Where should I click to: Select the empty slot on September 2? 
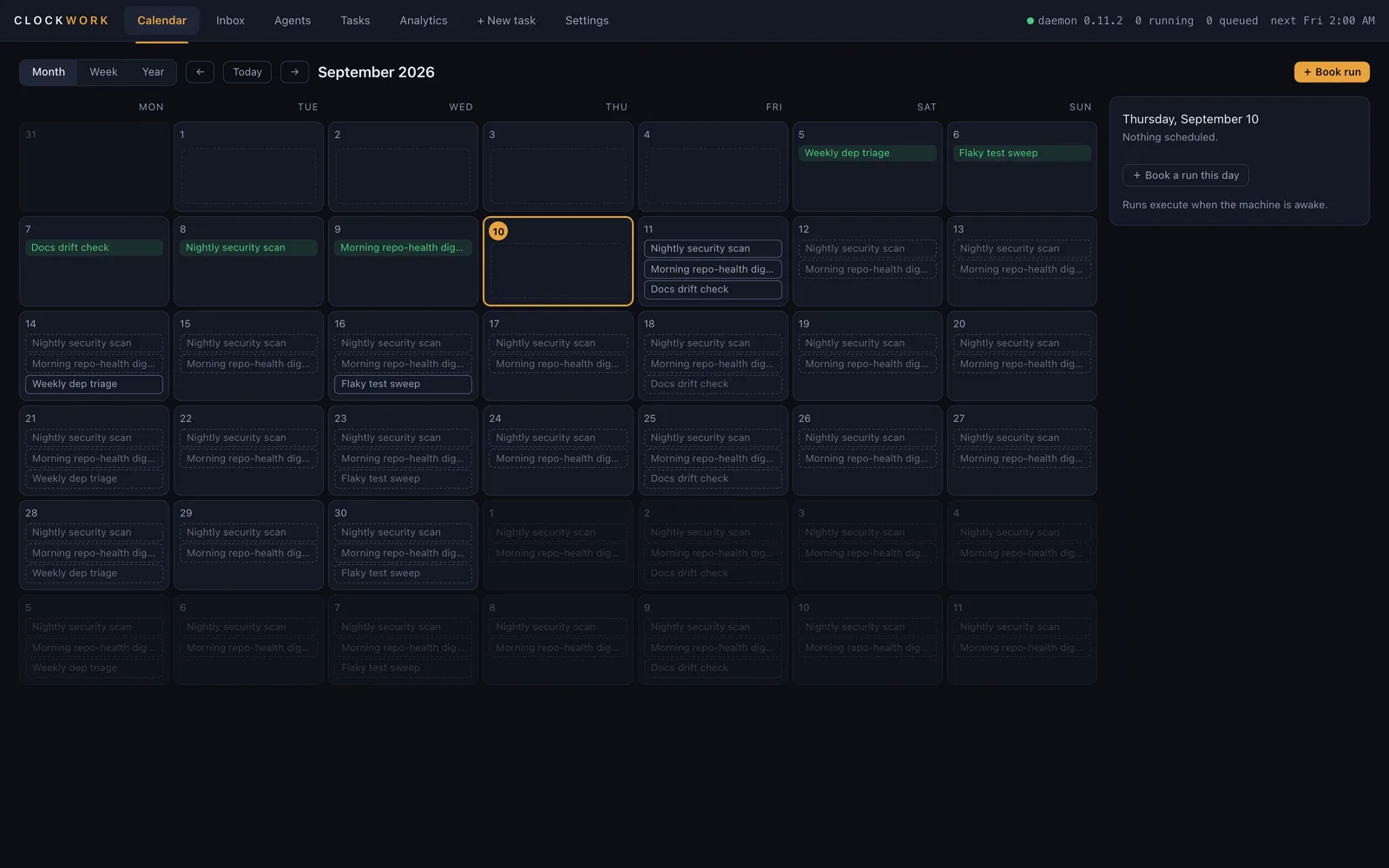[x=403, y=176]
